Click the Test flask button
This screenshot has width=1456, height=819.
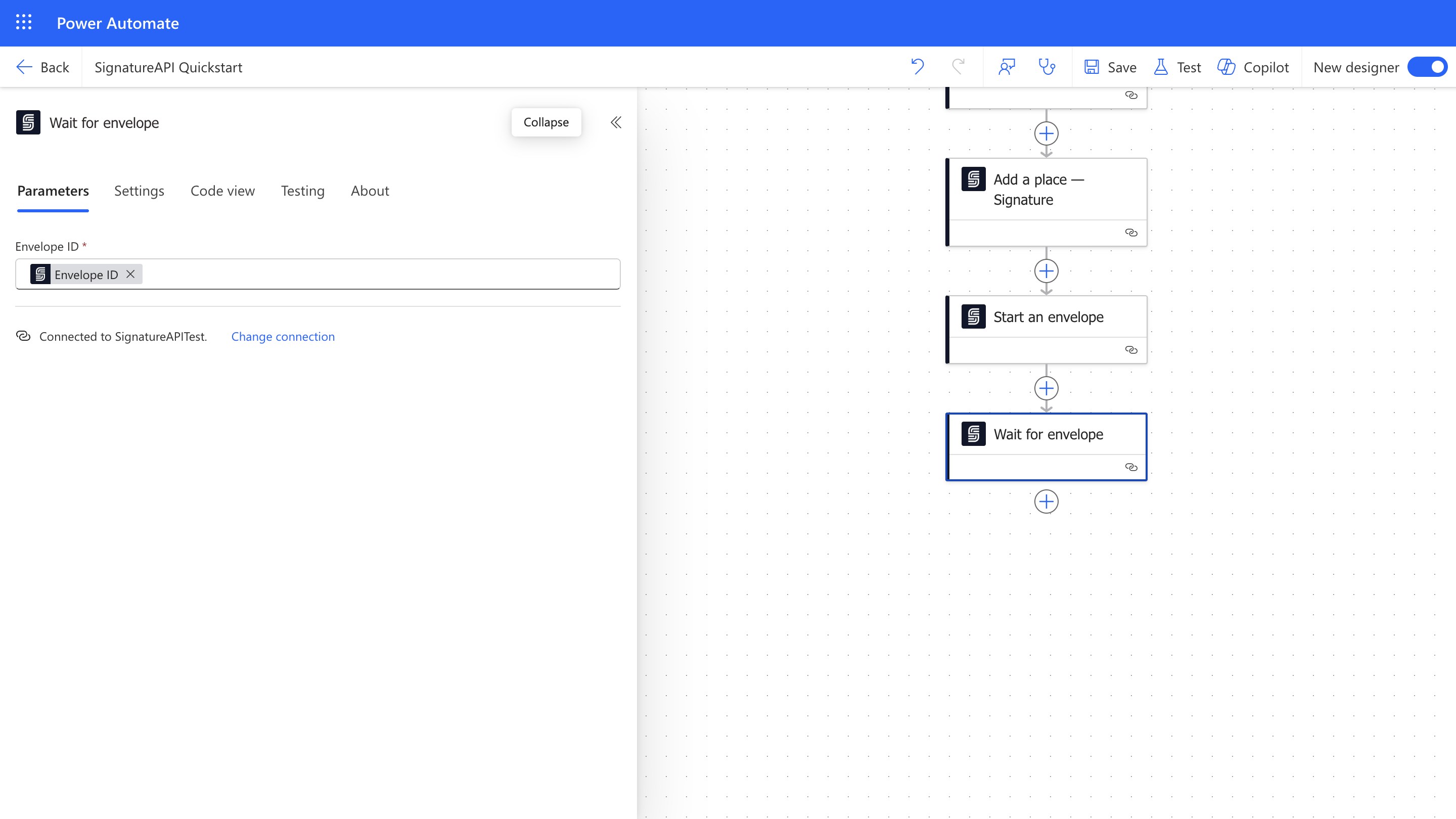[1177, 67]
